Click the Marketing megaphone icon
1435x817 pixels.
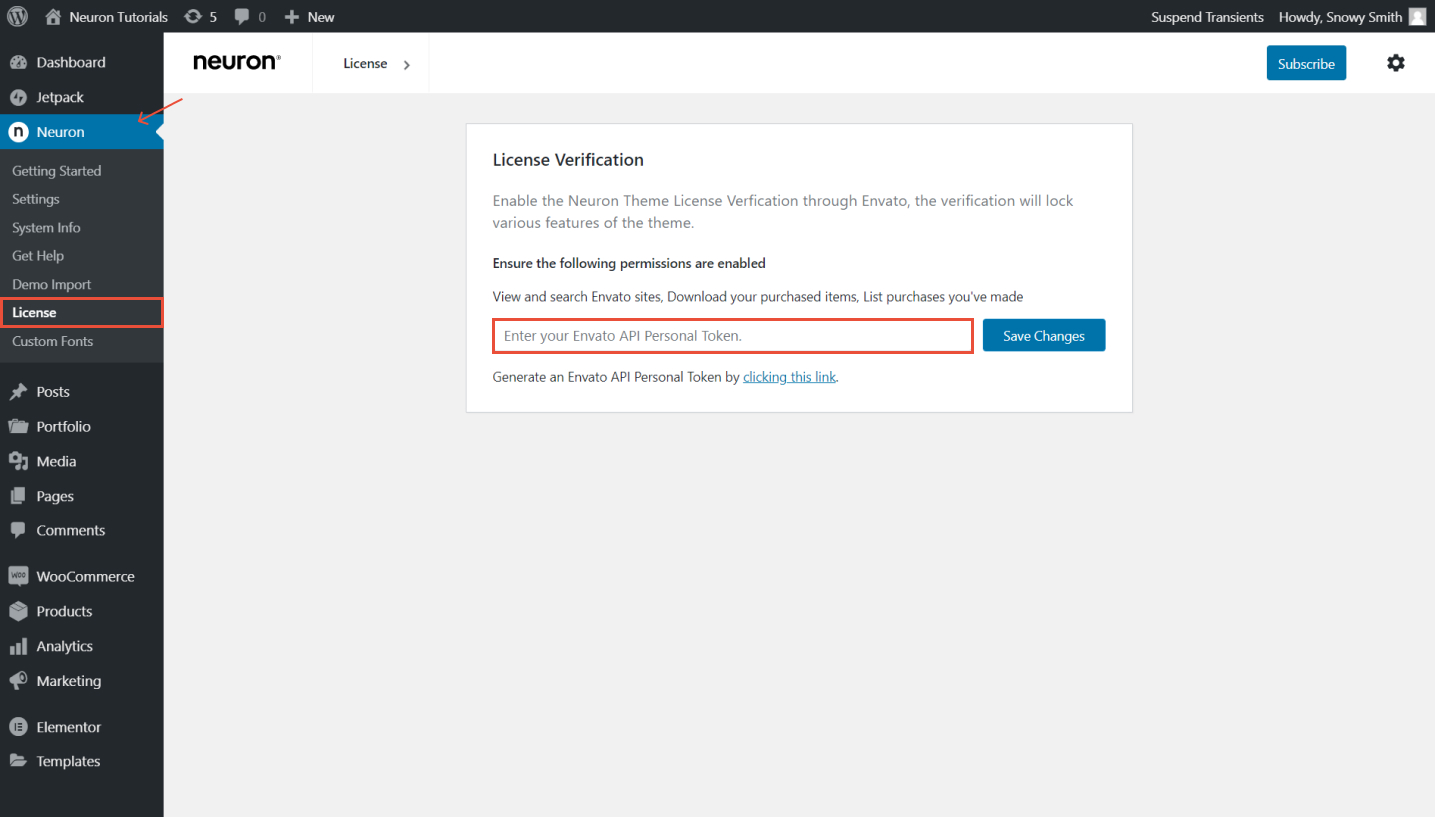tap(18, 681)
